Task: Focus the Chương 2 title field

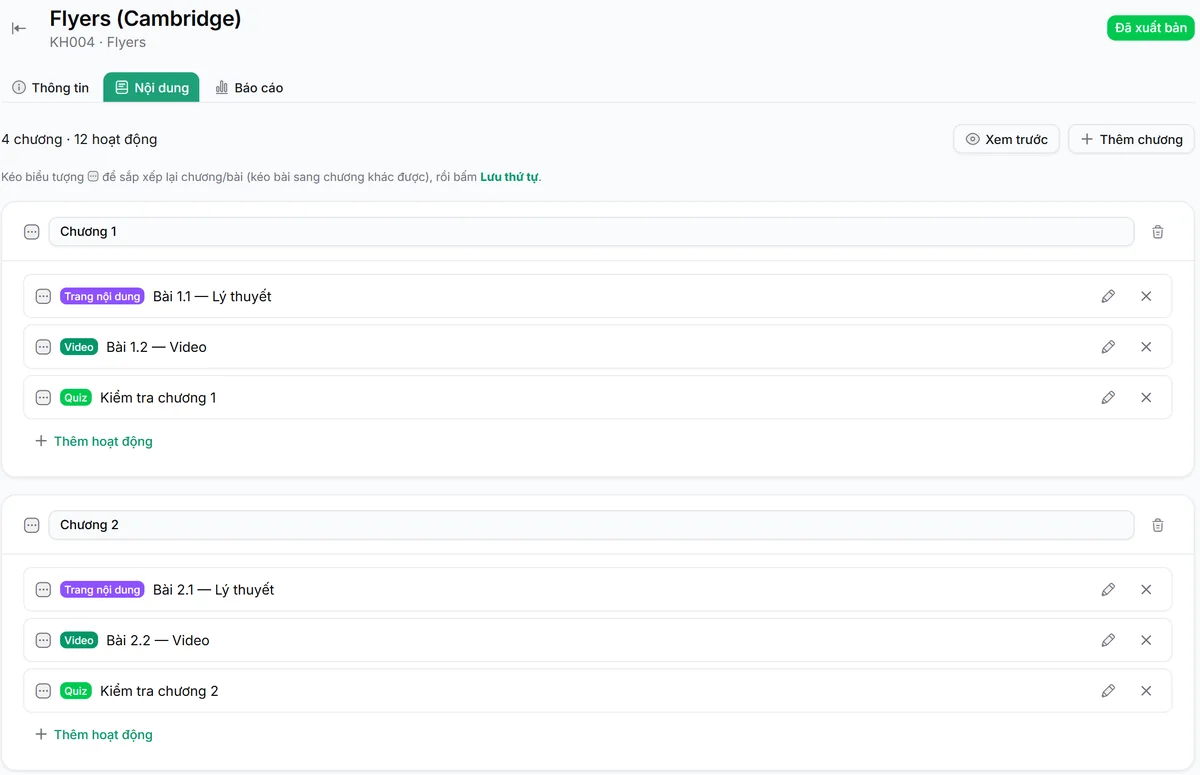Action: point(591,525)
